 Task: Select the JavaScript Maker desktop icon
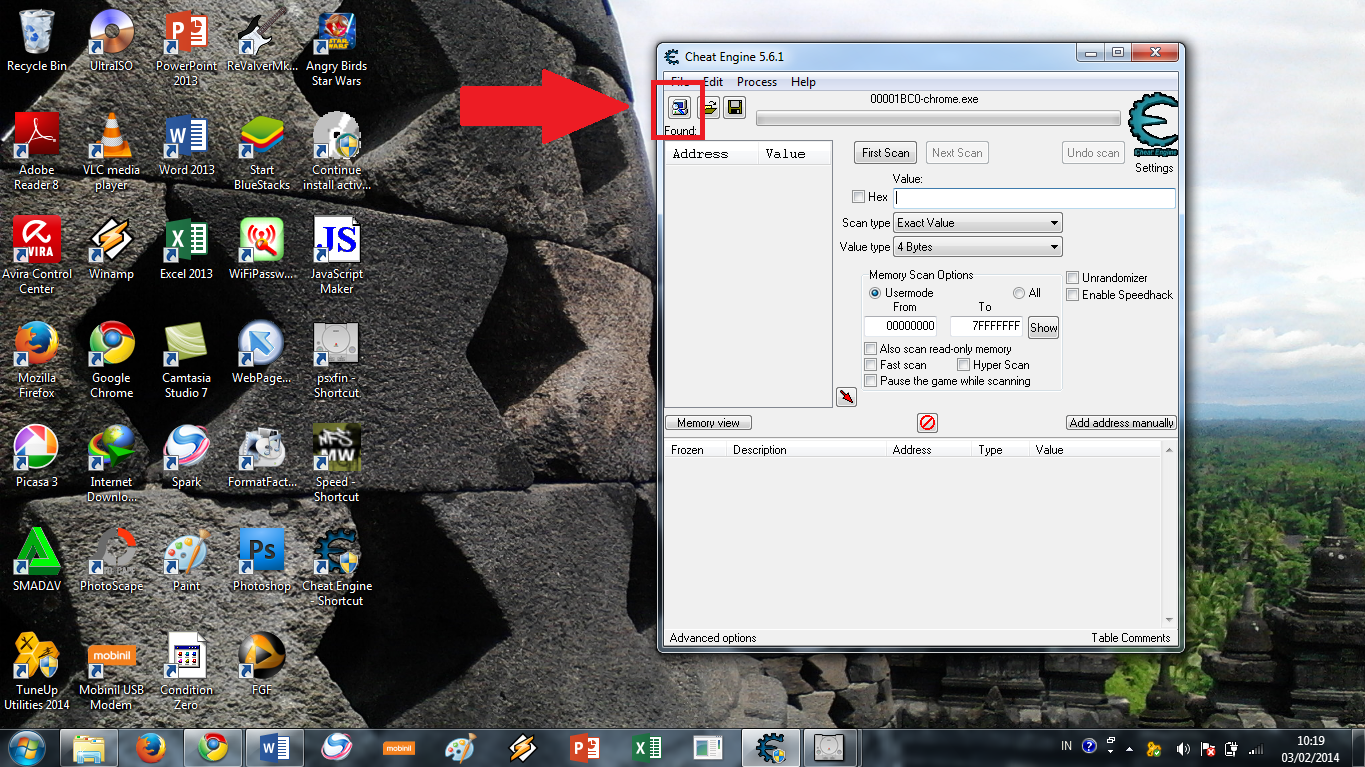[336, 256]
